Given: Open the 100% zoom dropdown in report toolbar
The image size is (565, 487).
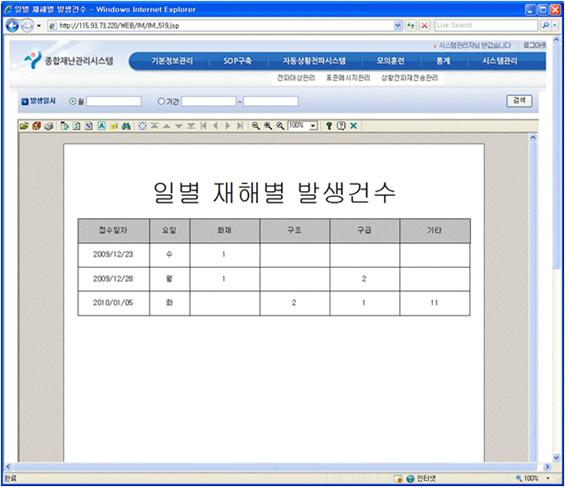Looking at the screenshot, I should (313, 126).
